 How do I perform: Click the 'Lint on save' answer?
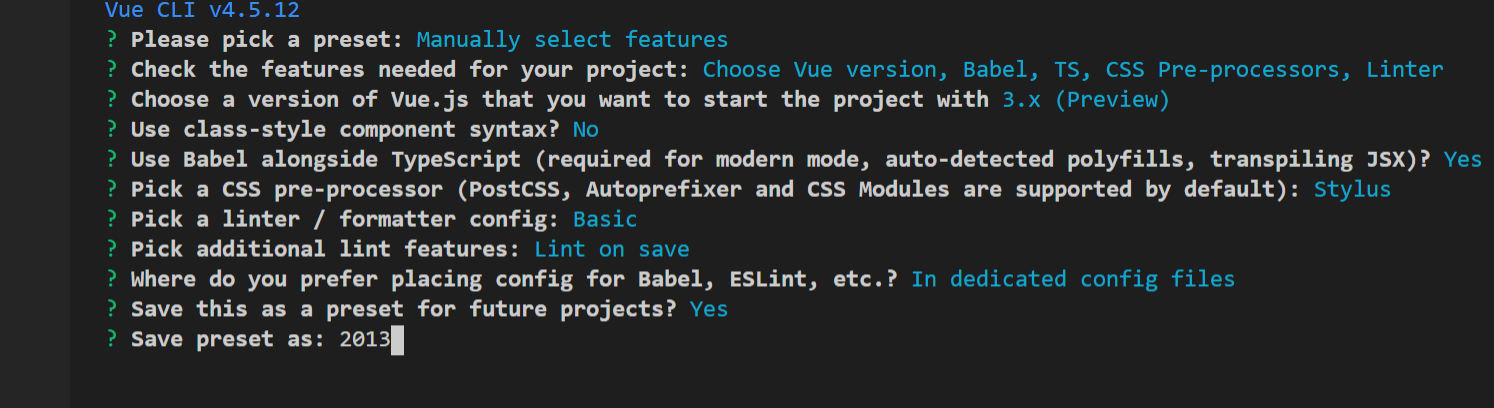point(612,250)
